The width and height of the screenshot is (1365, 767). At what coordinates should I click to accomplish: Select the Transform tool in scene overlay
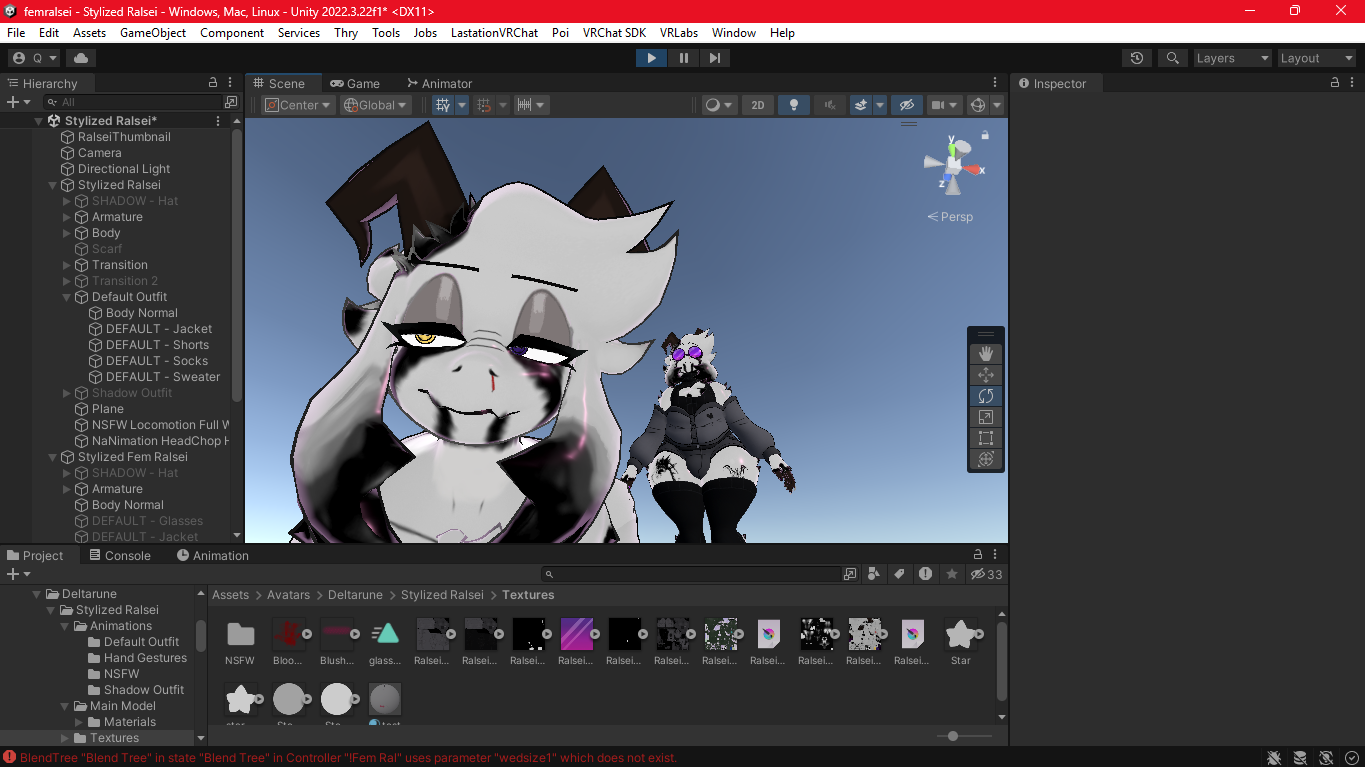tap(986, 459)
